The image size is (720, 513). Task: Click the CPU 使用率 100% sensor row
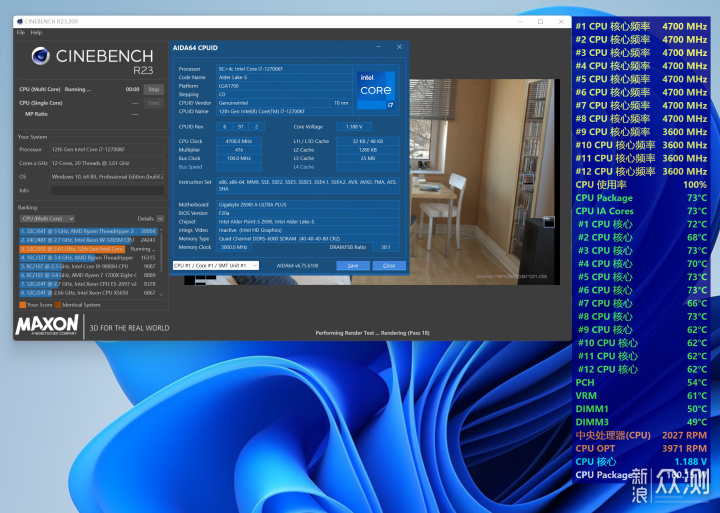click(641, 185)
